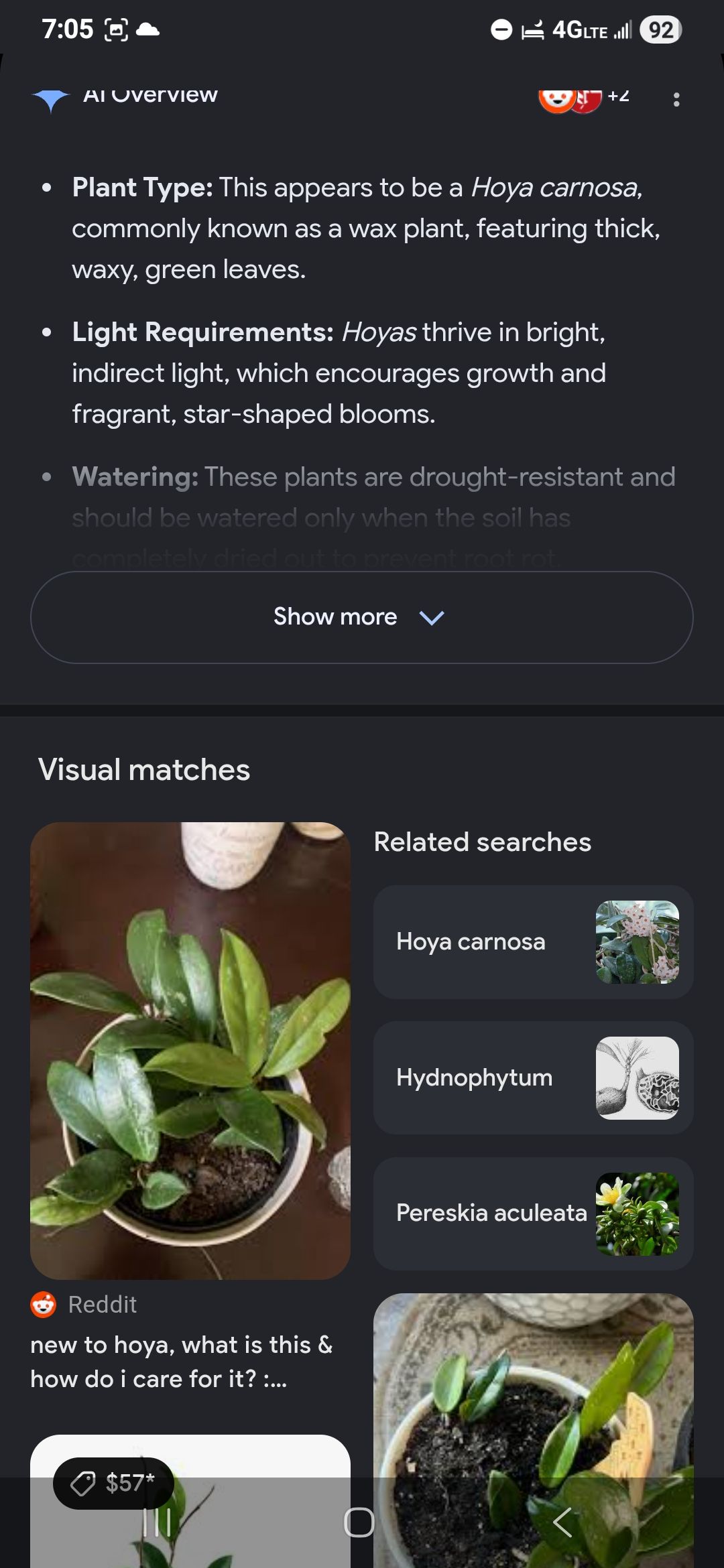The height and width of the screenshot is (1568, 724).
Task: Tap the Android home navigation button
Action: tap(359, 1522)
